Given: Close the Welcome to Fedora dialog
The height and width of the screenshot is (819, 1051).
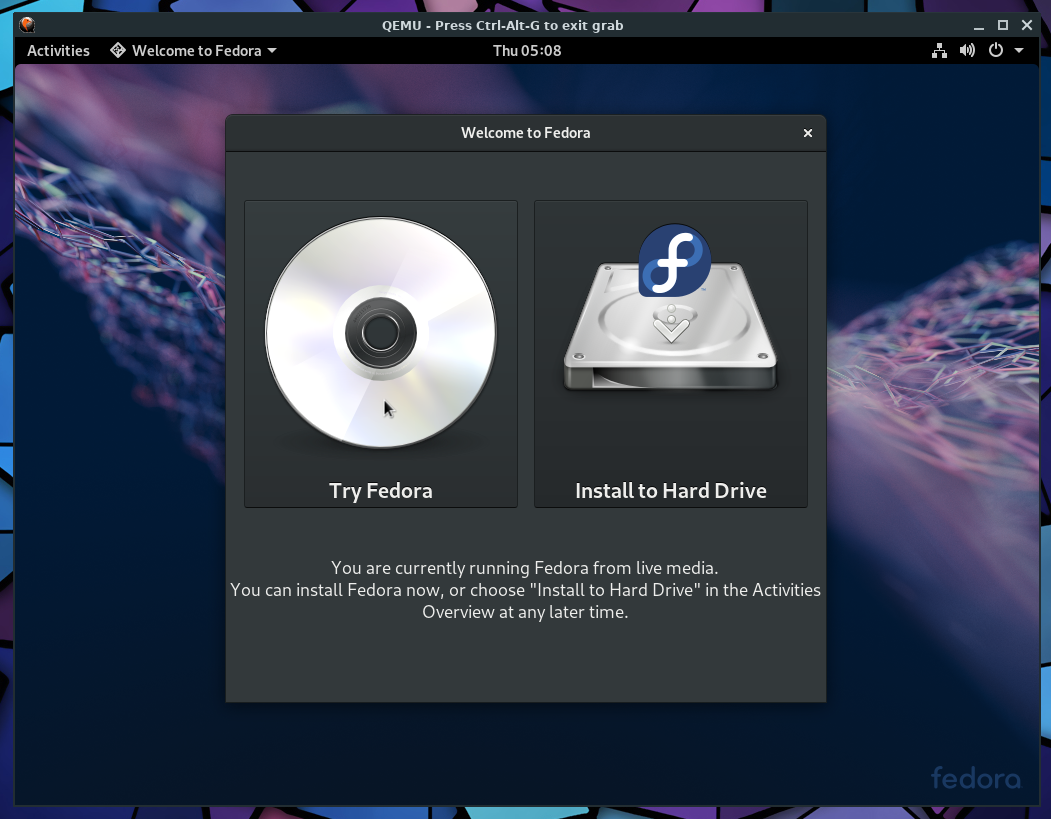Looking at the screenshot, I should coord(808,133).
